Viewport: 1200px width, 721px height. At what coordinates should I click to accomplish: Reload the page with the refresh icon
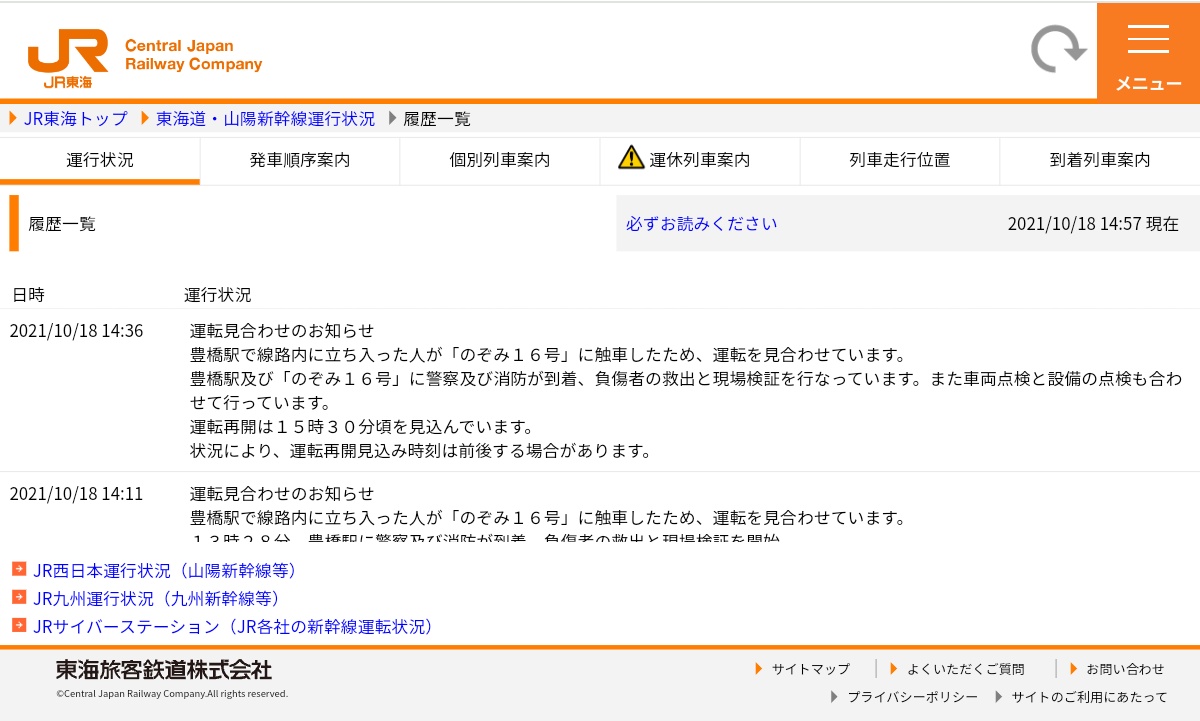[x=1059, y=49]
